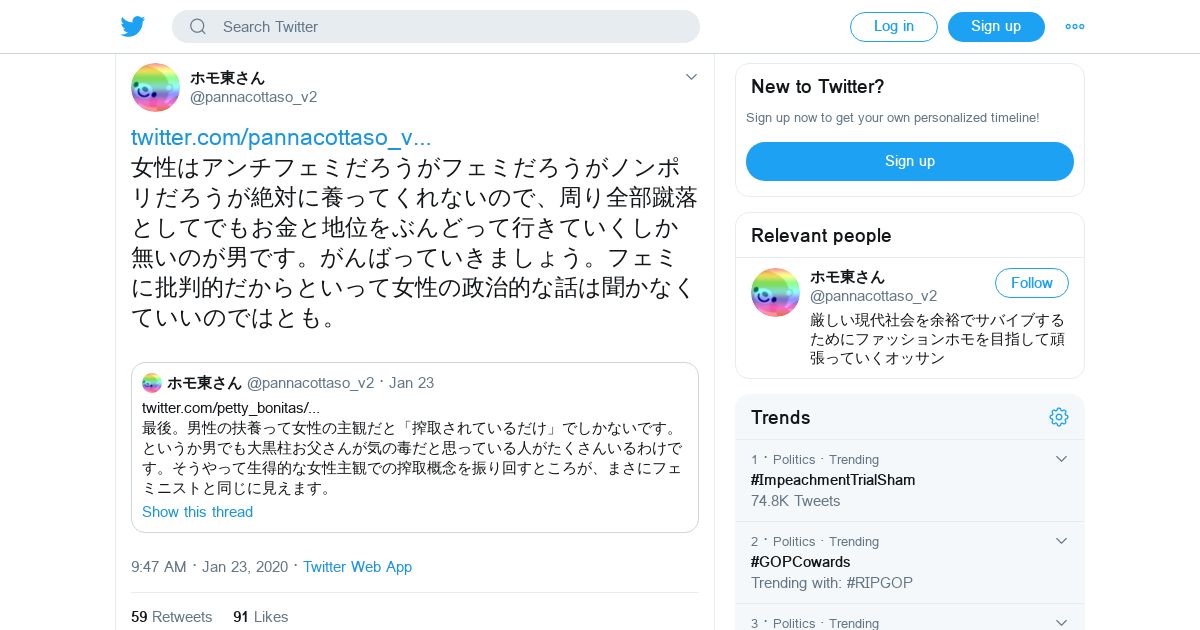The width and height of the screenshot is (1200, 630).
Task: Click the tweet author's rainbow avatar
Action: point(155,87)
